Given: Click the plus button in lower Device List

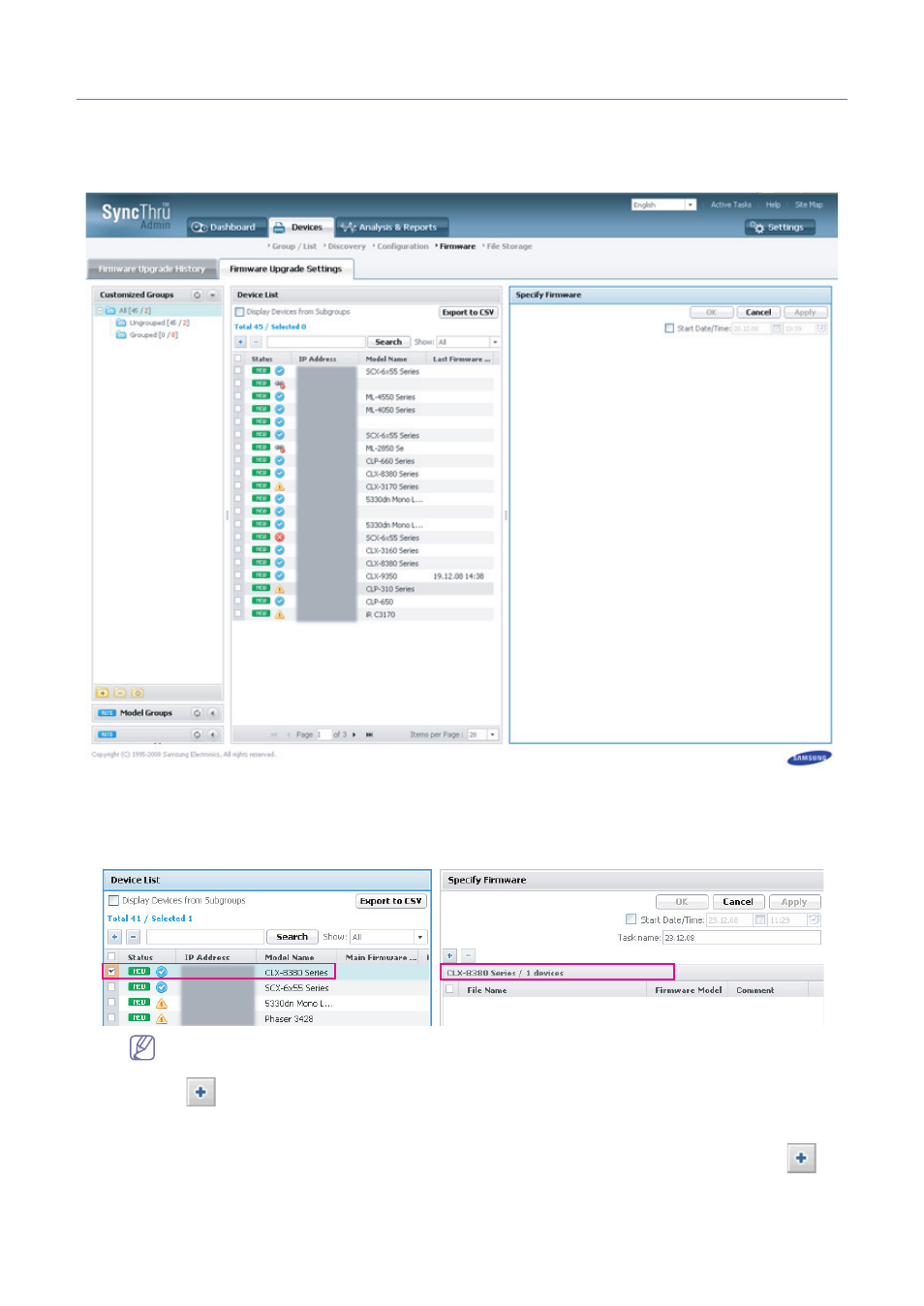Looking at the screenshot, I should [114, 937].
